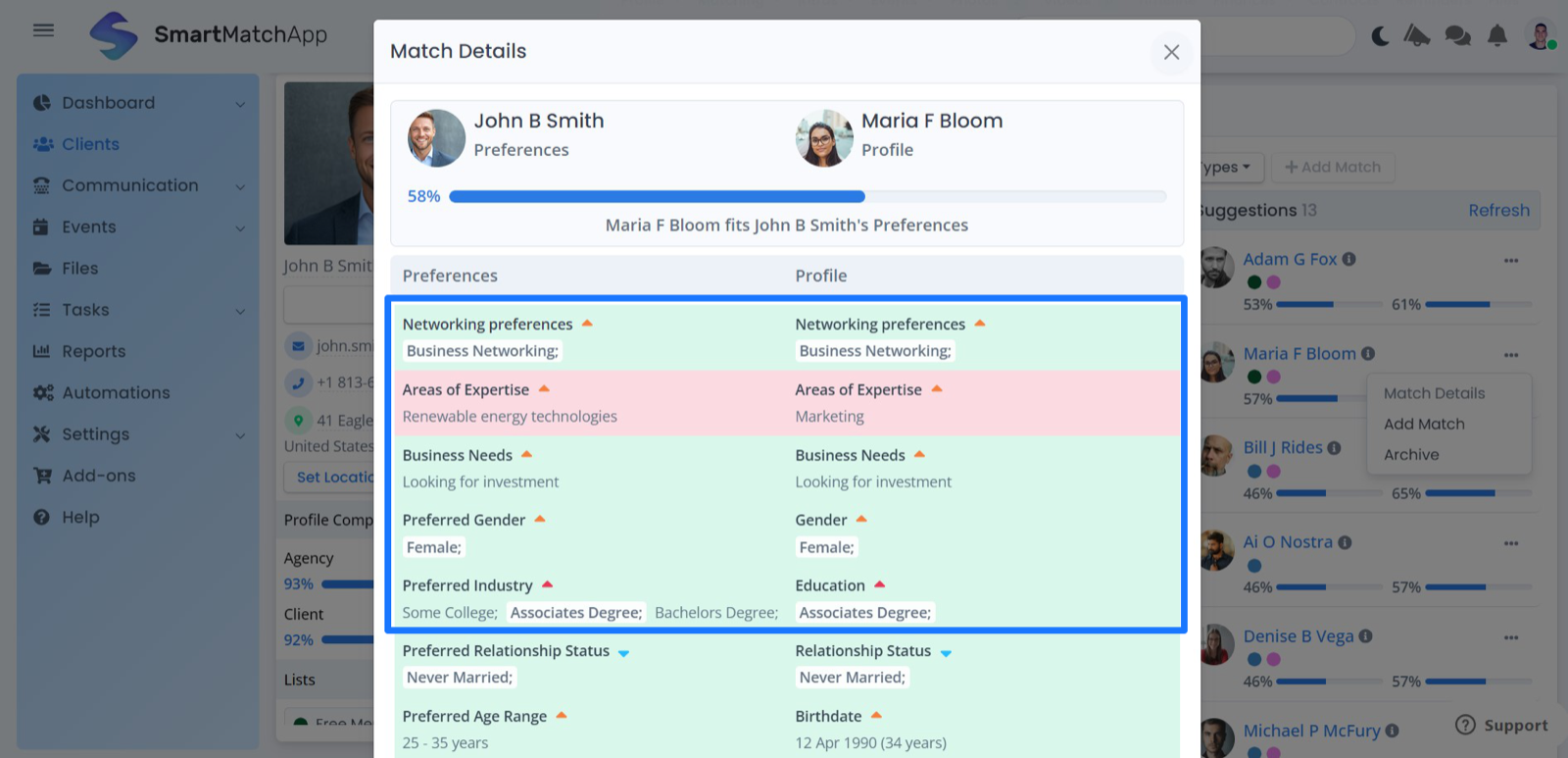Image resolution: width=1568 pixels, height=758 pixels.
Task: Click the announcements icon beside the moon
Action: point(1417,36)
